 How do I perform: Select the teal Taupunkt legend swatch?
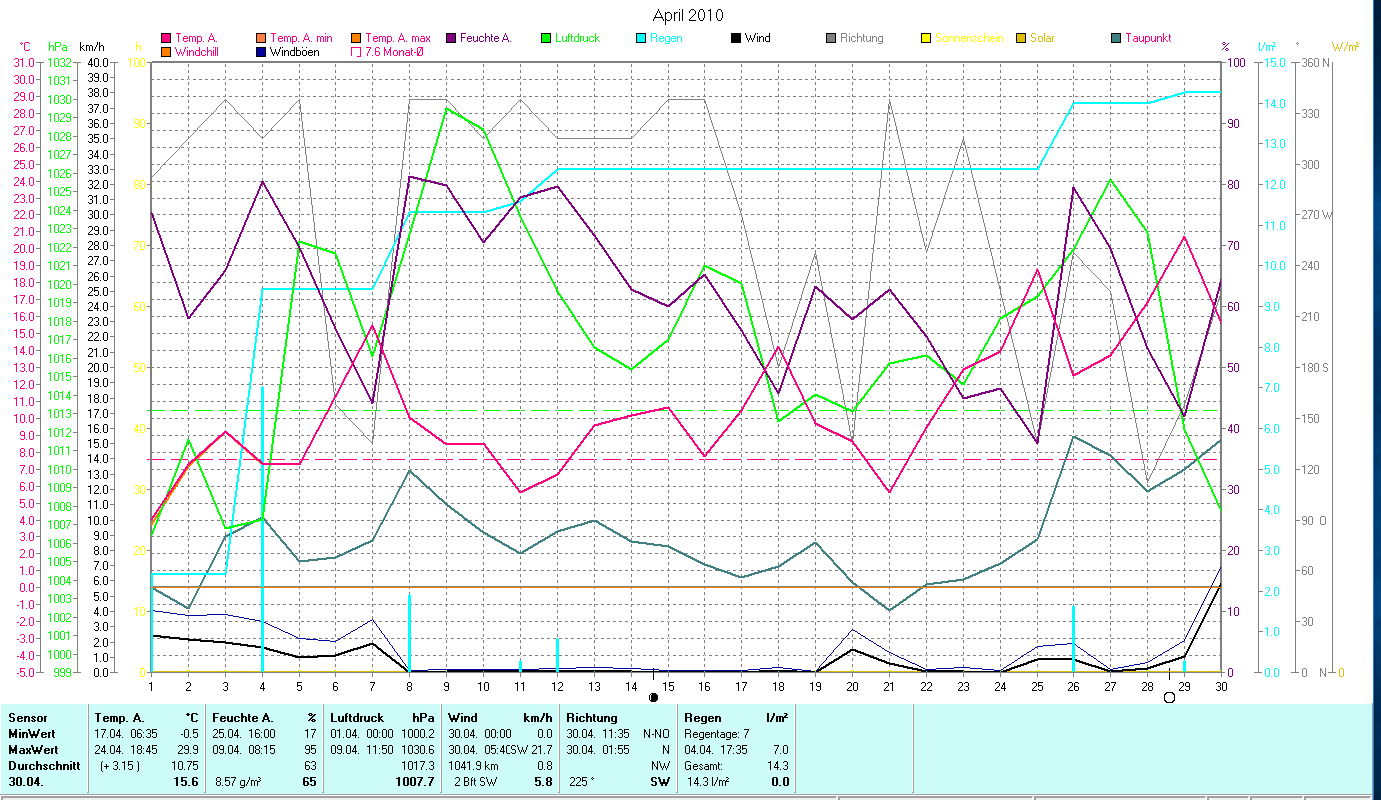coord(1116,38)
